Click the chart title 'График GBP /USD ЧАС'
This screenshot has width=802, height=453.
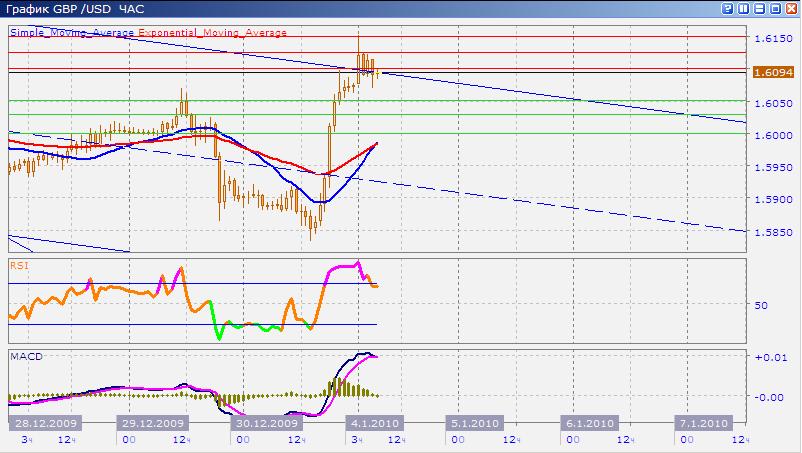point(74,10)
